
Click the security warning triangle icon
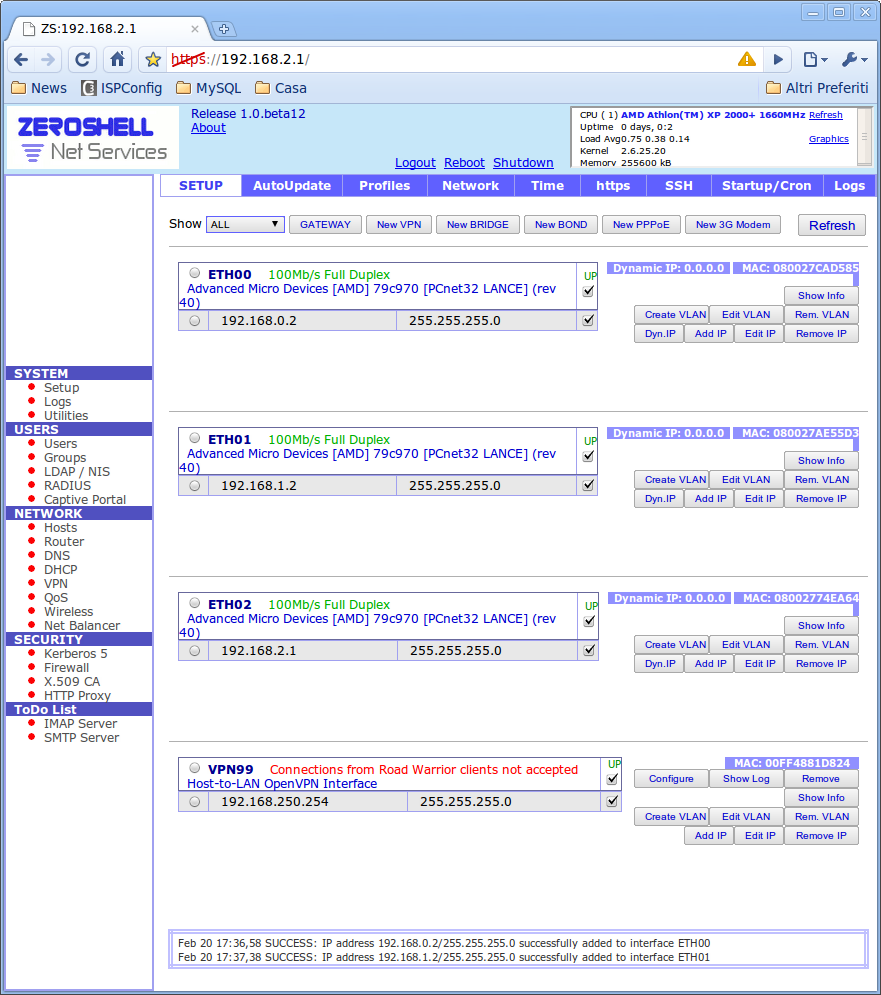pyautogui.click(x=747, y=60)
